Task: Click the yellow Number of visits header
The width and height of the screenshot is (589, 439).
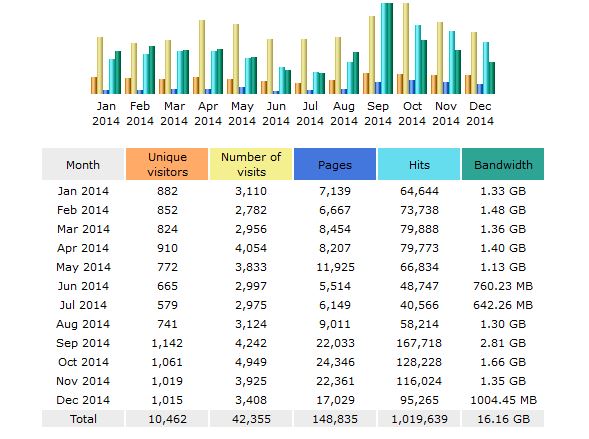Action: (x=251, y=164)
